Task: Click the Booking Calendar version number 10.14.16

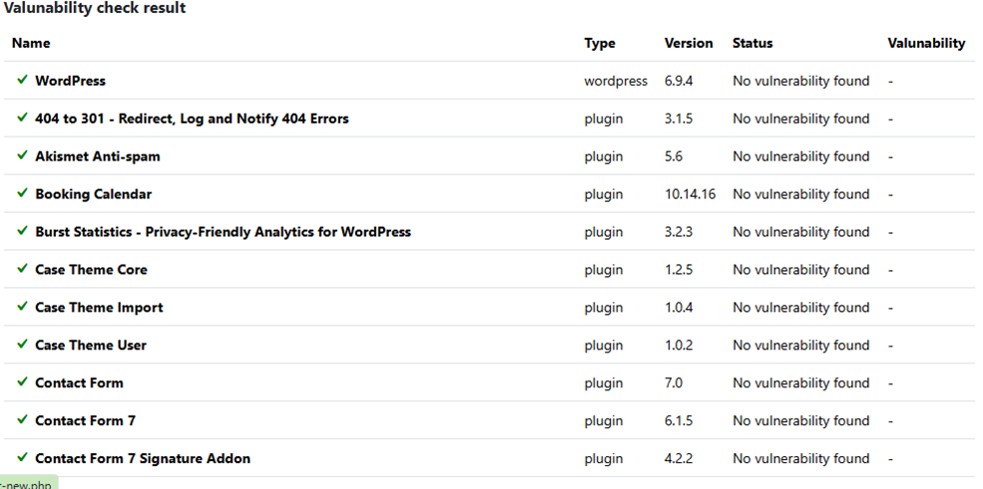Action: click(690, 194)
